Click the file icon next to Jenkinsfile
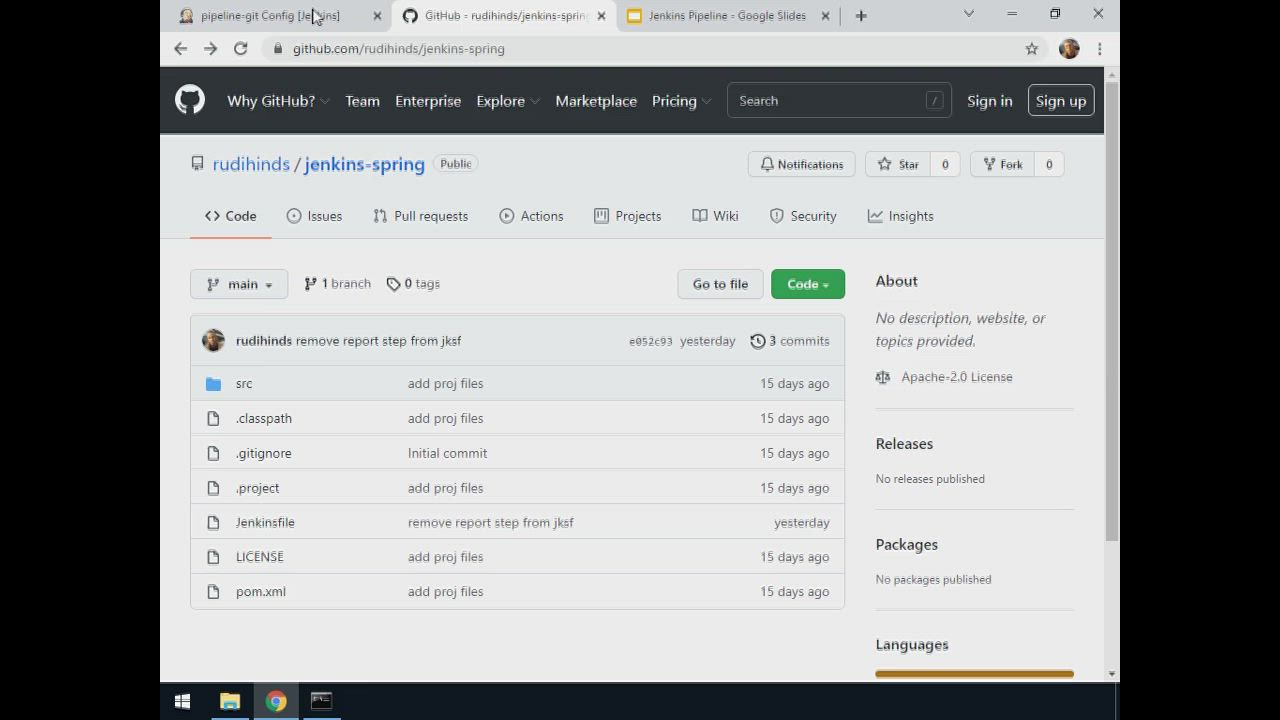Viewport: 1280px width, 720px height. click(213, 522)
